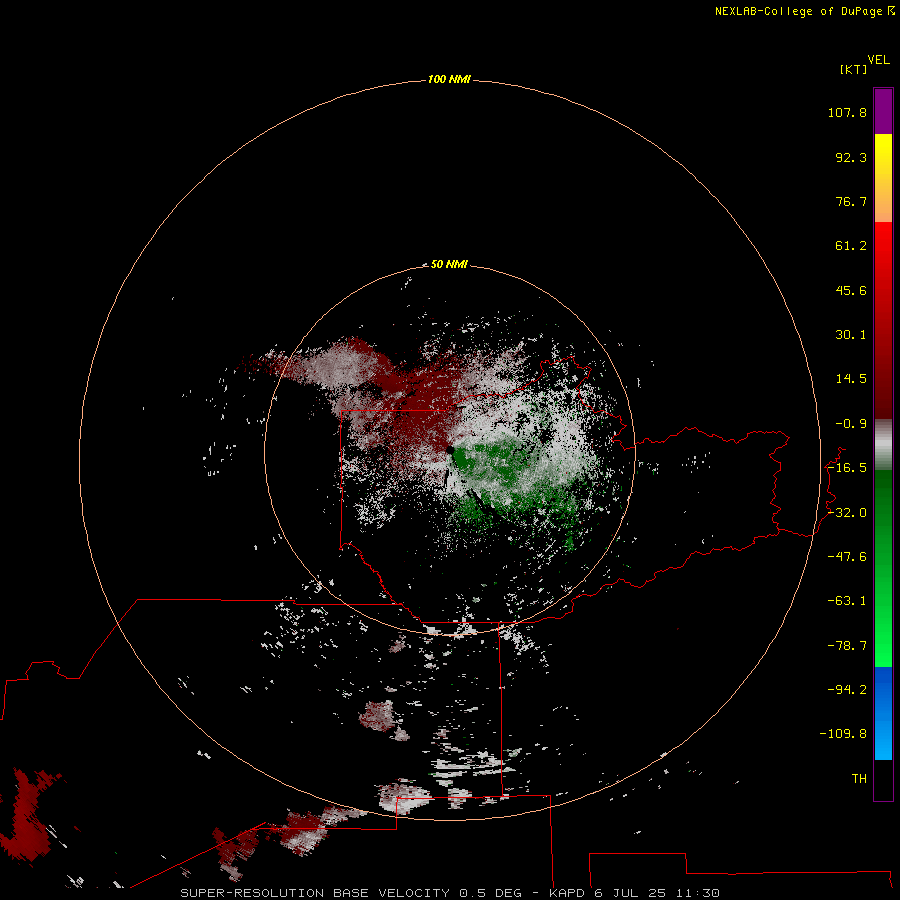Select the 30.1 velocity legend value
Screen dimensions: 900x900
(x=851, y=335)
